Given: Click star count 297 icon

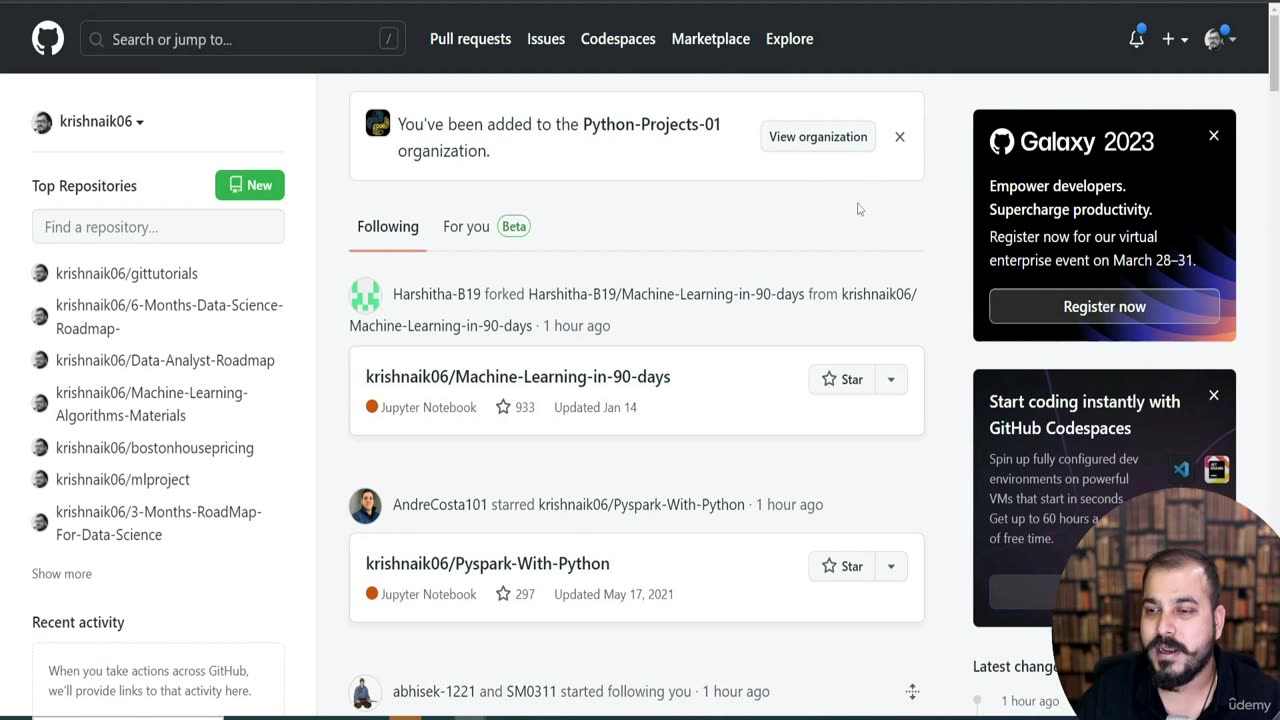Looking at the screenshot, I should click(503, 594).
